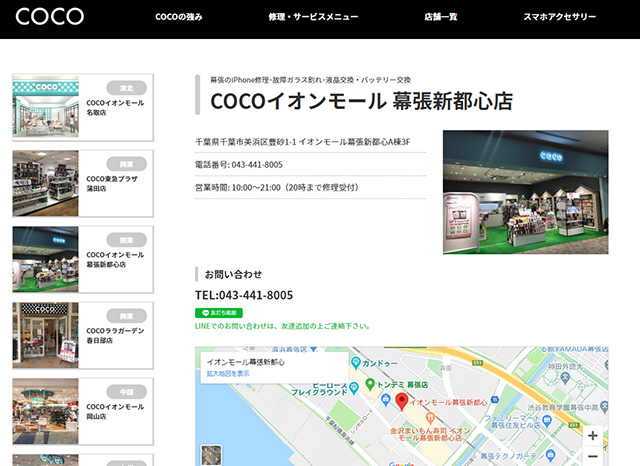Image resolution: width=640 pixels, height=466 pixels.
Task: Click the 東北 region tag on 名取店 card
Action: (127, 88)
